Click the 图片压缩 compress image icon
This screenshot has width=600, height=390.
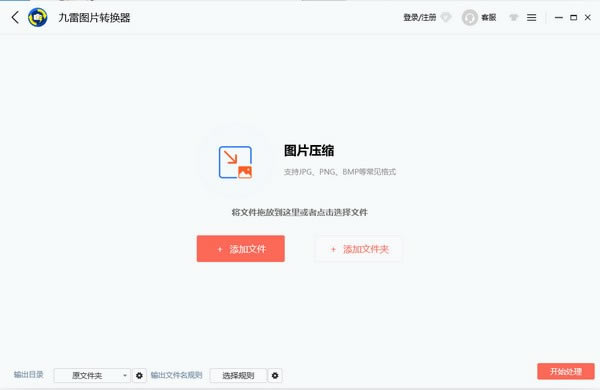point(235,162)
